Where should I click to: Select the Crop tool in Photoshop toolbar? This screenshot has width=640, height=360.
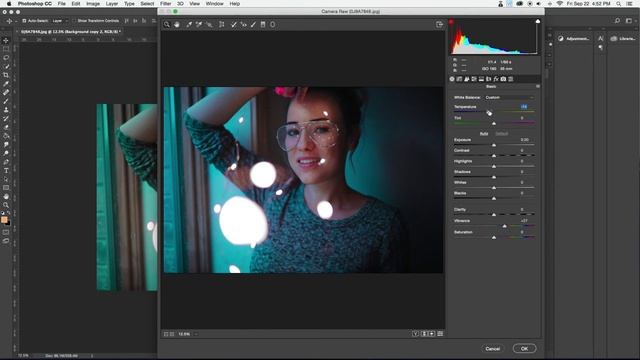[x=6, y=75]
